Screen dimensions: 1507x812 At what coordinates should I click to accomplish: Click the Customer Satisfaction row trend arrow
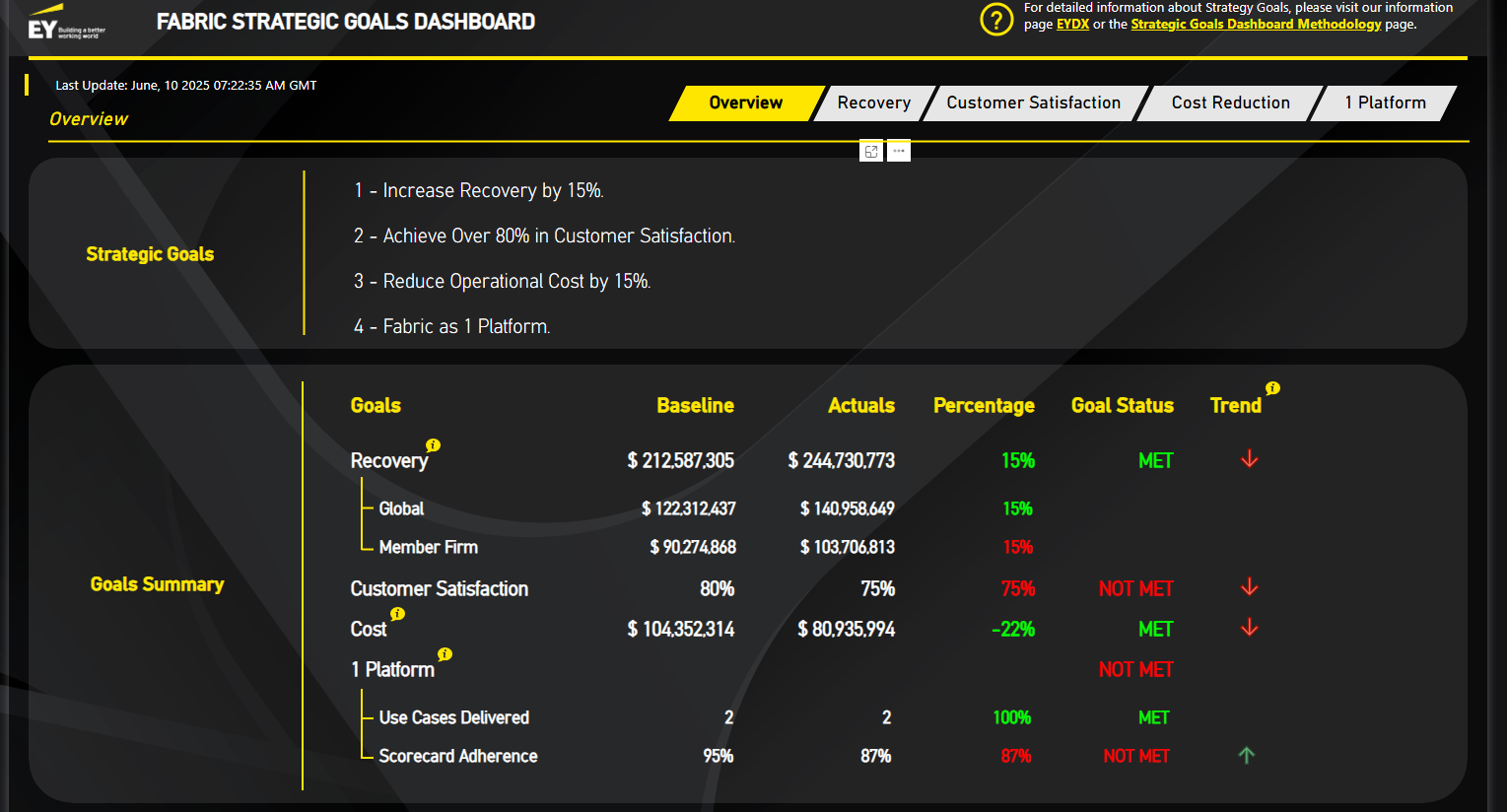coord(1249,587)
